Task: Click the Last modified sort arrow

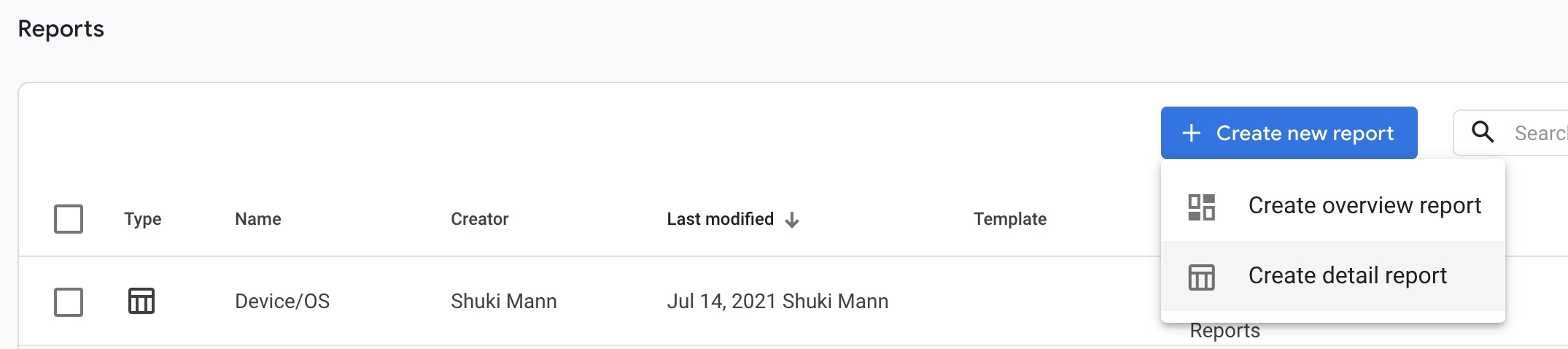Action: click(x=792, y=220)
